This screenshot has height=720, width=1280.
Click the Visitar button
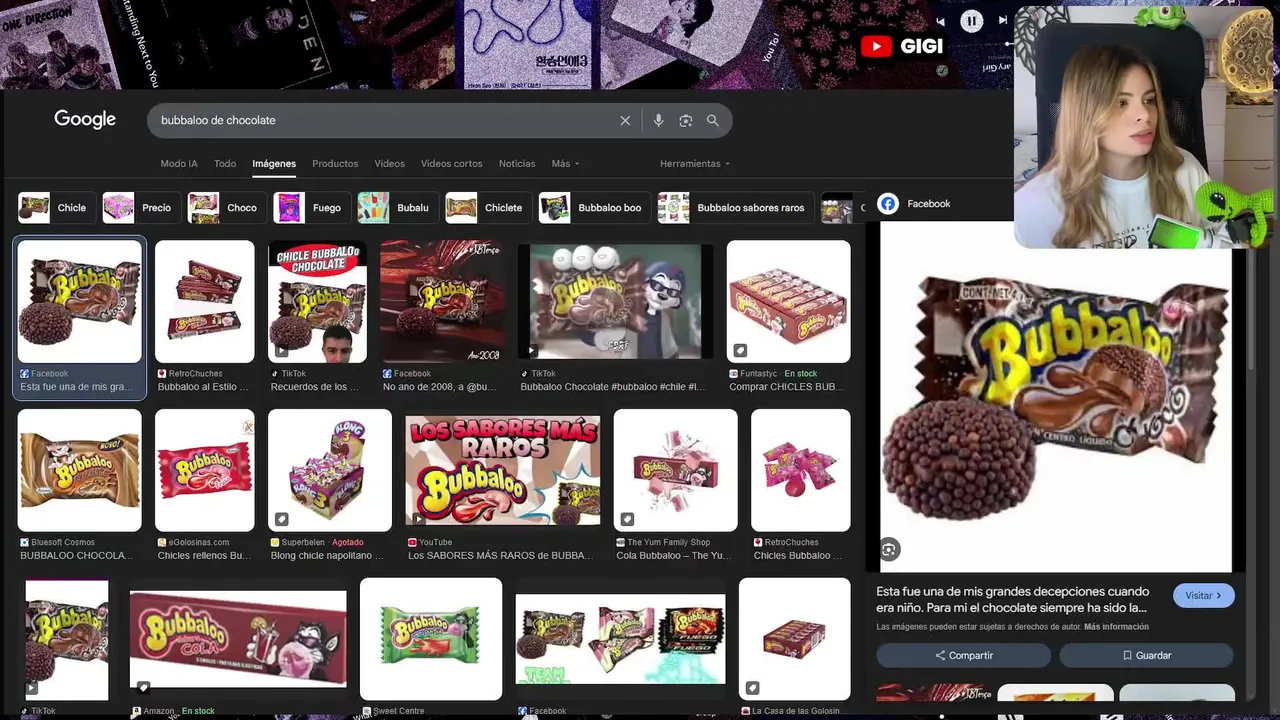click(1204, 596)
